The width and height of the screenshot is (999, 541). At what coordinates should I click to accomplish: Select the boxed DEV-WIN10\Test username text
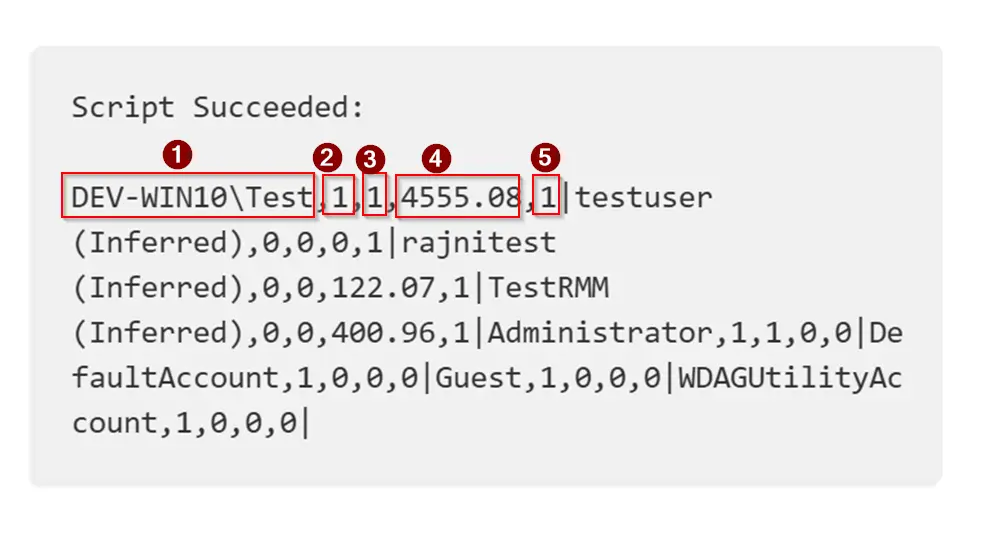pyautogui.click(x=191, y=197)
